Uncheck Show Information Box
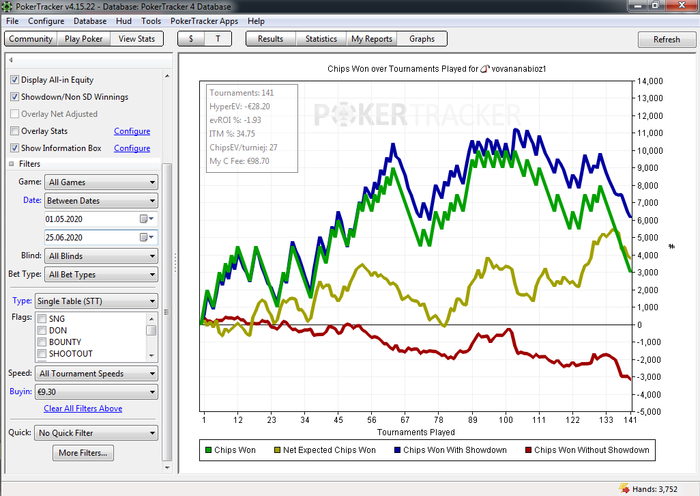Image resolution: width=700 pixels, height=496 pixels. tap(14, 147)
